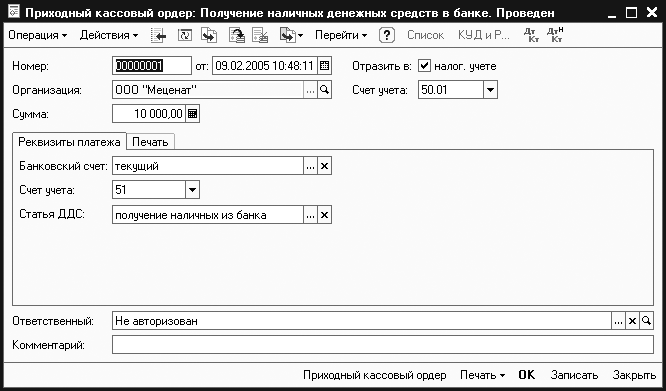Click the Сумма field 10 000,00

149,114
